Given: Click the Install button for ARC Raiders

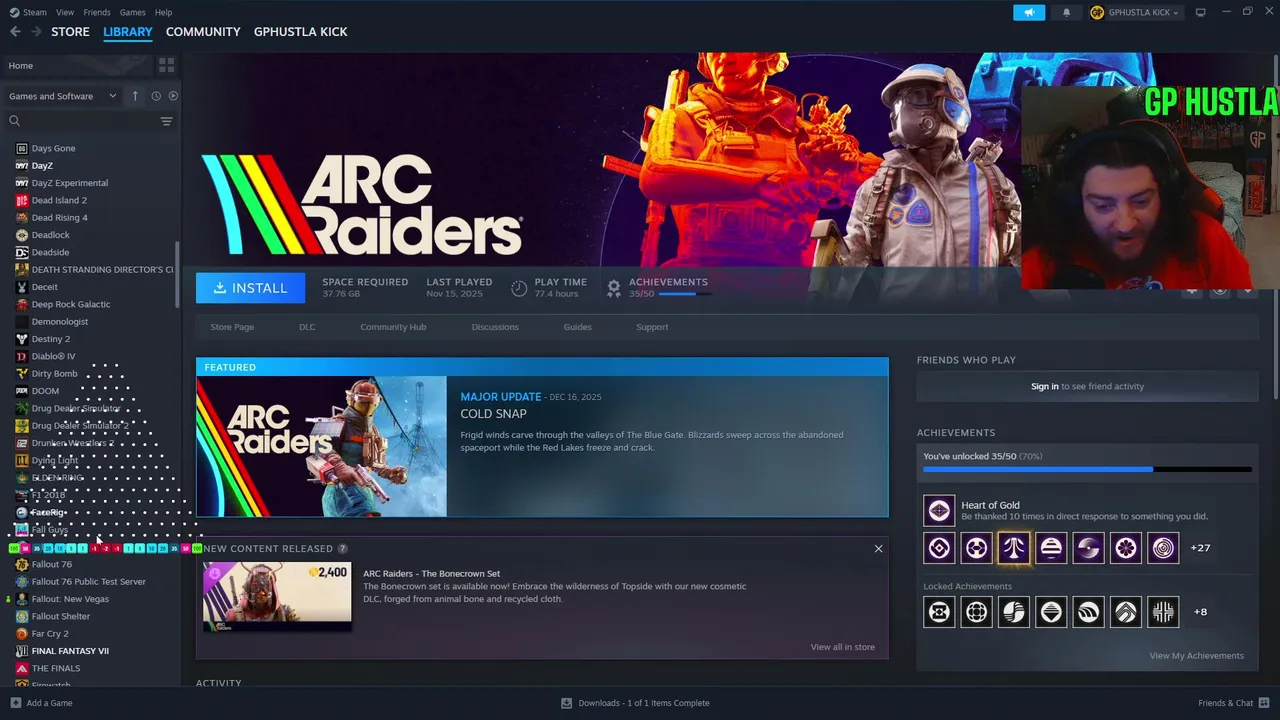Looking at the screenshot, I should (250, 288).
